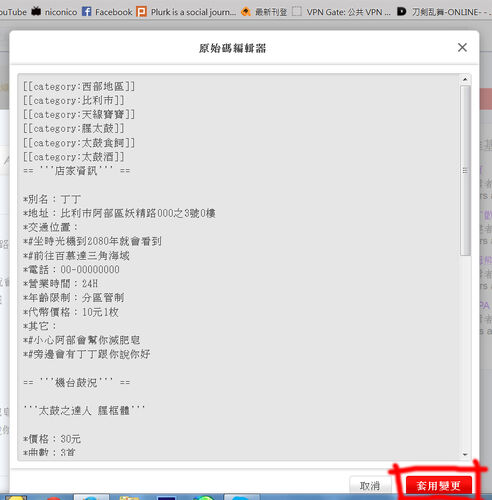The width and height of the screenshot is (492, 500).
Task: Open the Facebook bookmark icon
Action: pyautogui.click(x=86, y=12)
